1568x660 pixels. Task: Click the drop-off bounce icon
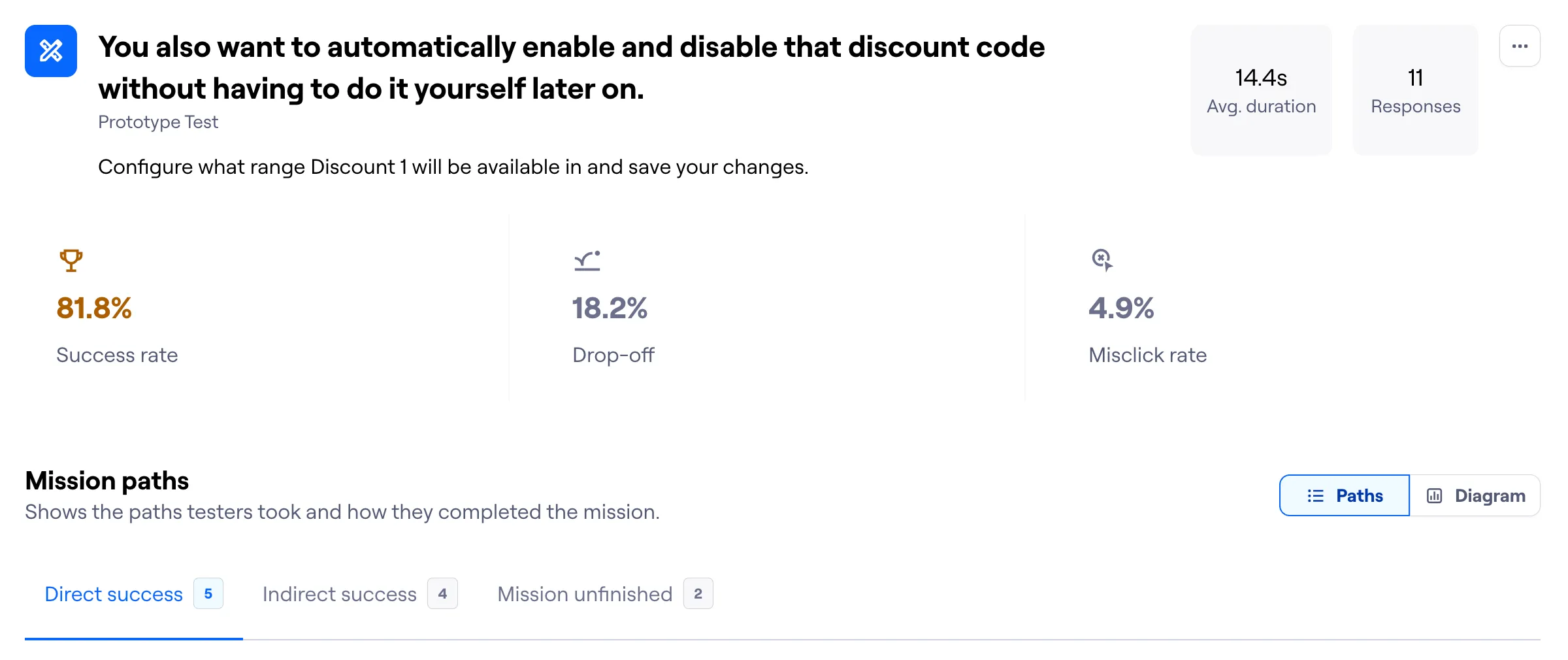coord(587,260)
